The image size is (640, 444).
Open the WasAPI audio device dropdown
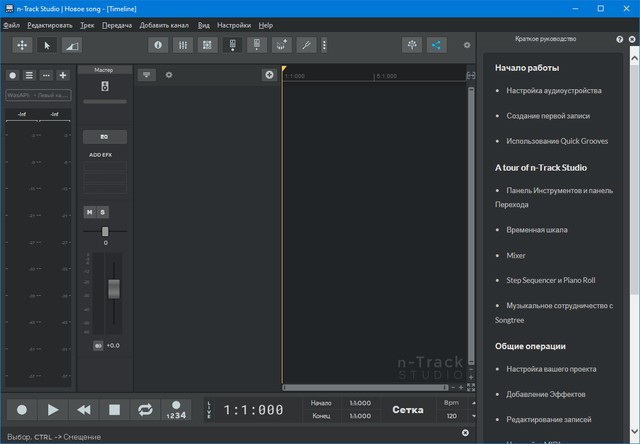[38, 95]
